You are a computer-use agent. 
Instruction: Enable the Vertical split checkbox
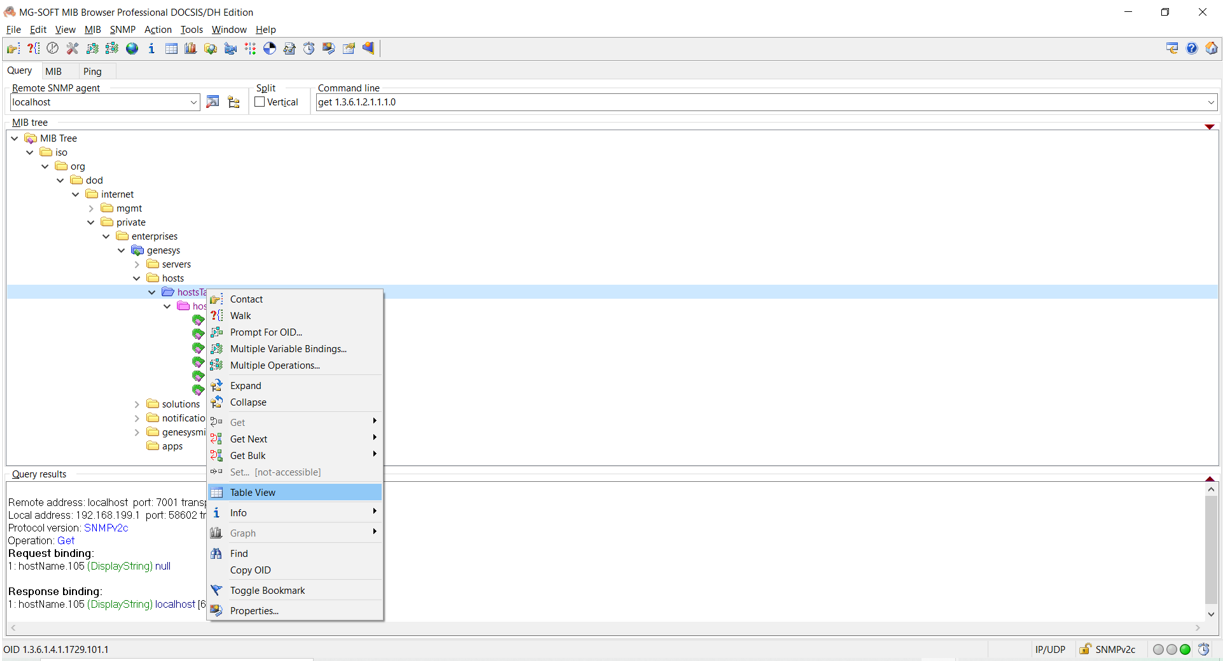(260, 102)
